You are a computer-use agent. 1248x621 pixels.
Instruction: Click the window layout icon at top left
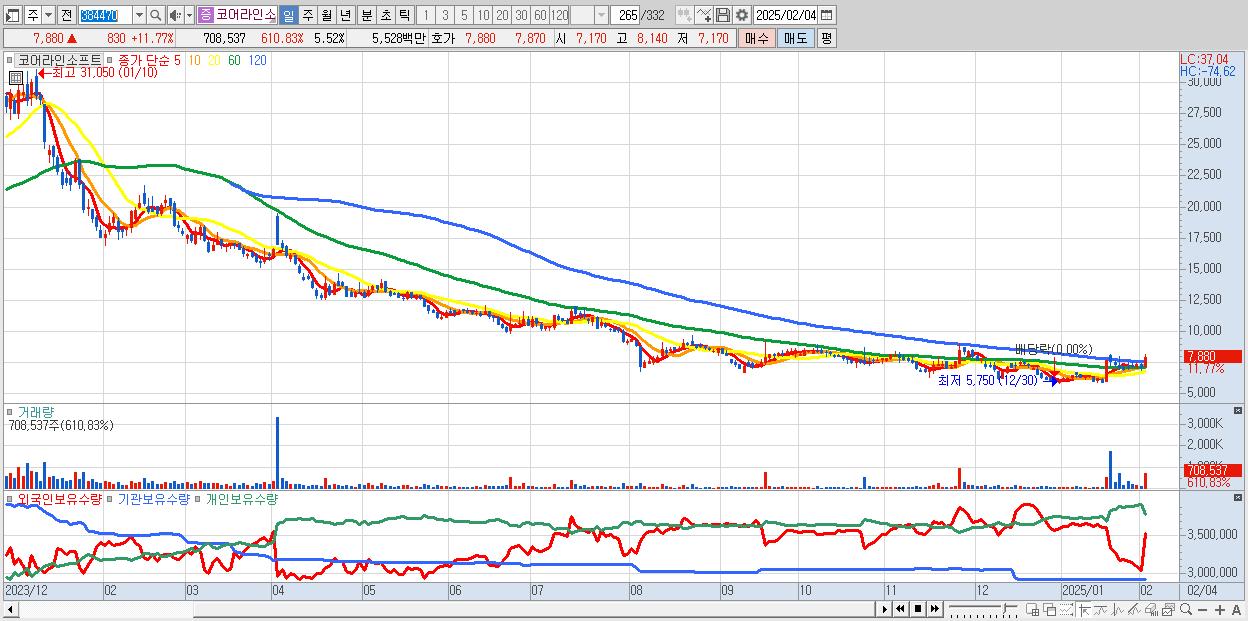pos(13,15)
